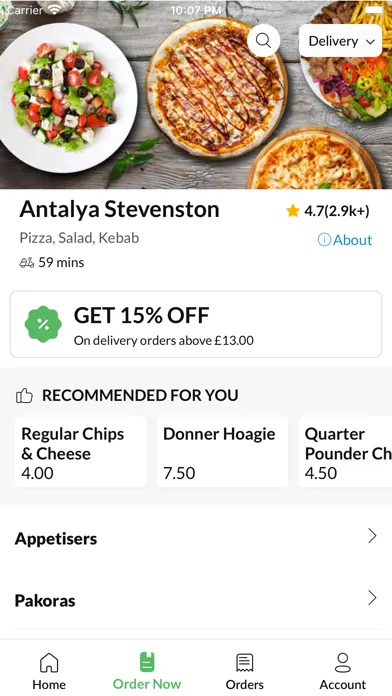Viewport: 392px width, 696px height.
Task: Expand the Pakoras category chevron
Action: click(x=372, y=598)
